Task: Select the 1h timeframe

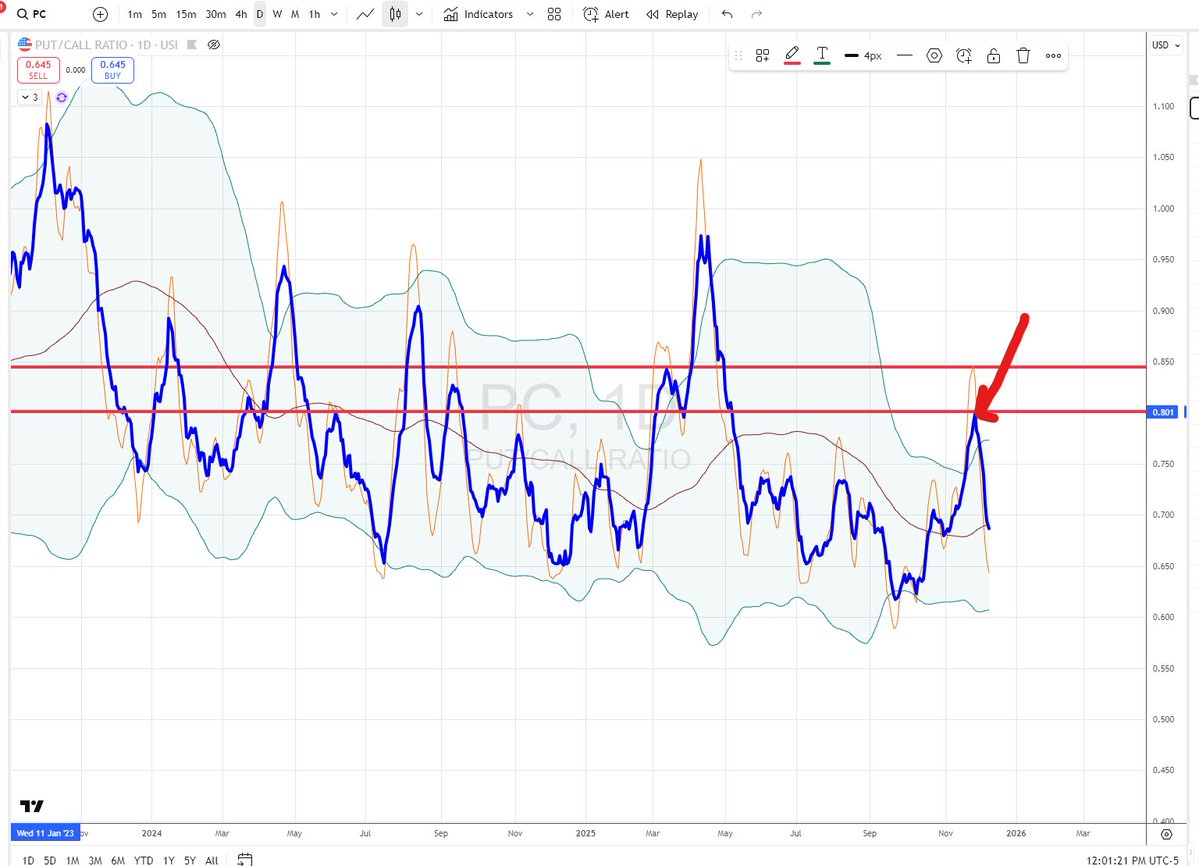Action: tap(314, 15)
